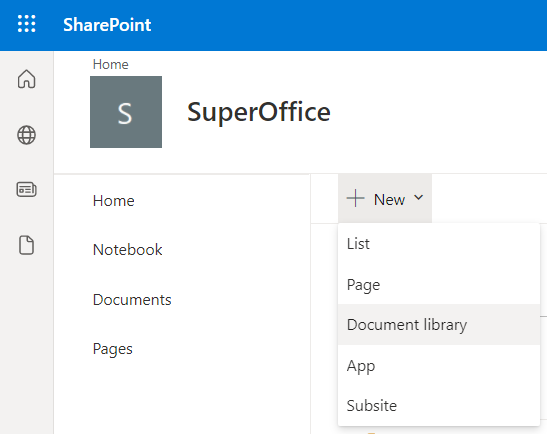
Task: Open the Home icon in app bar
Action: [x=27, y=79]
